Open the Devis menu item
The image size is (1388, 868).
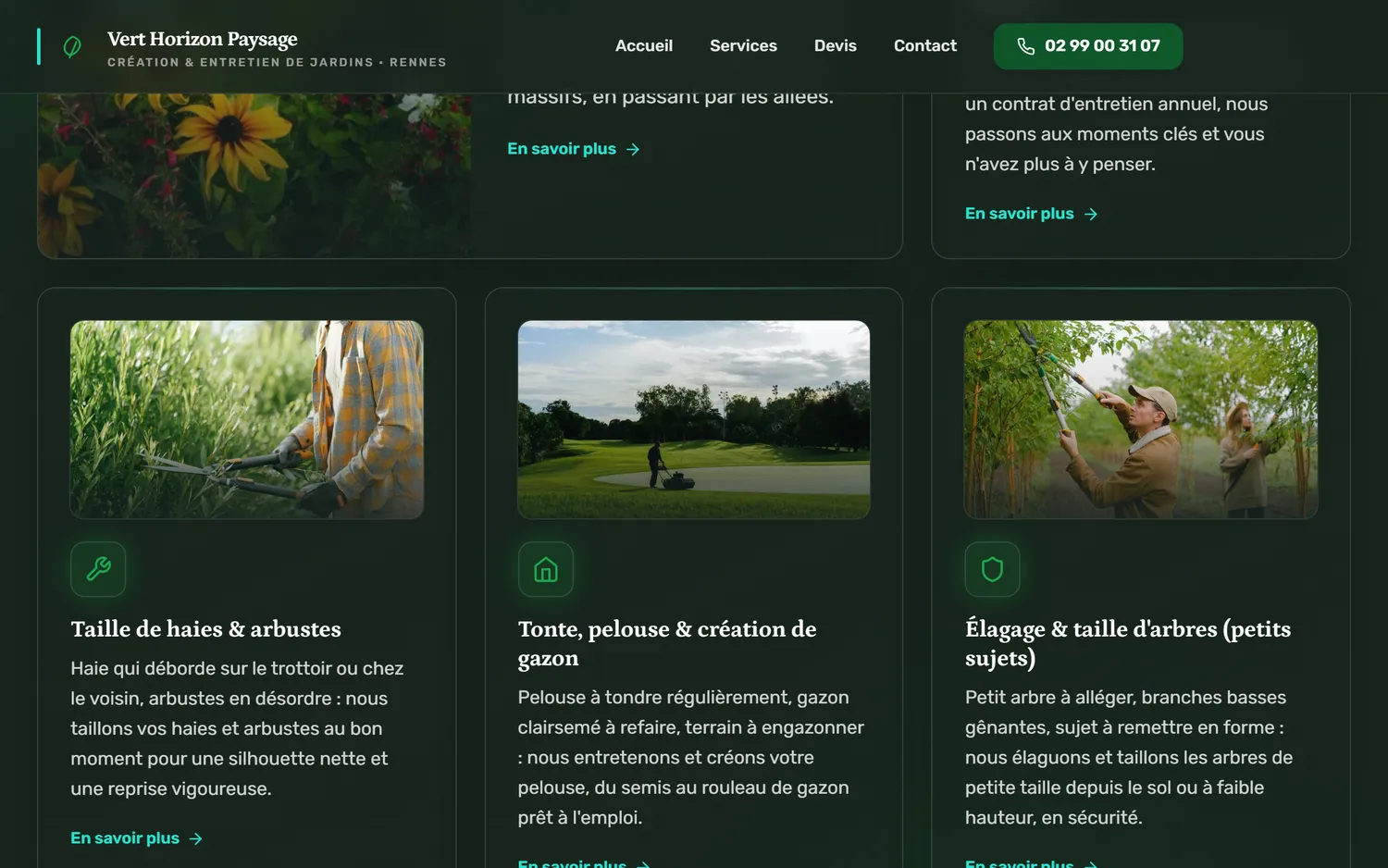point(836,45)
